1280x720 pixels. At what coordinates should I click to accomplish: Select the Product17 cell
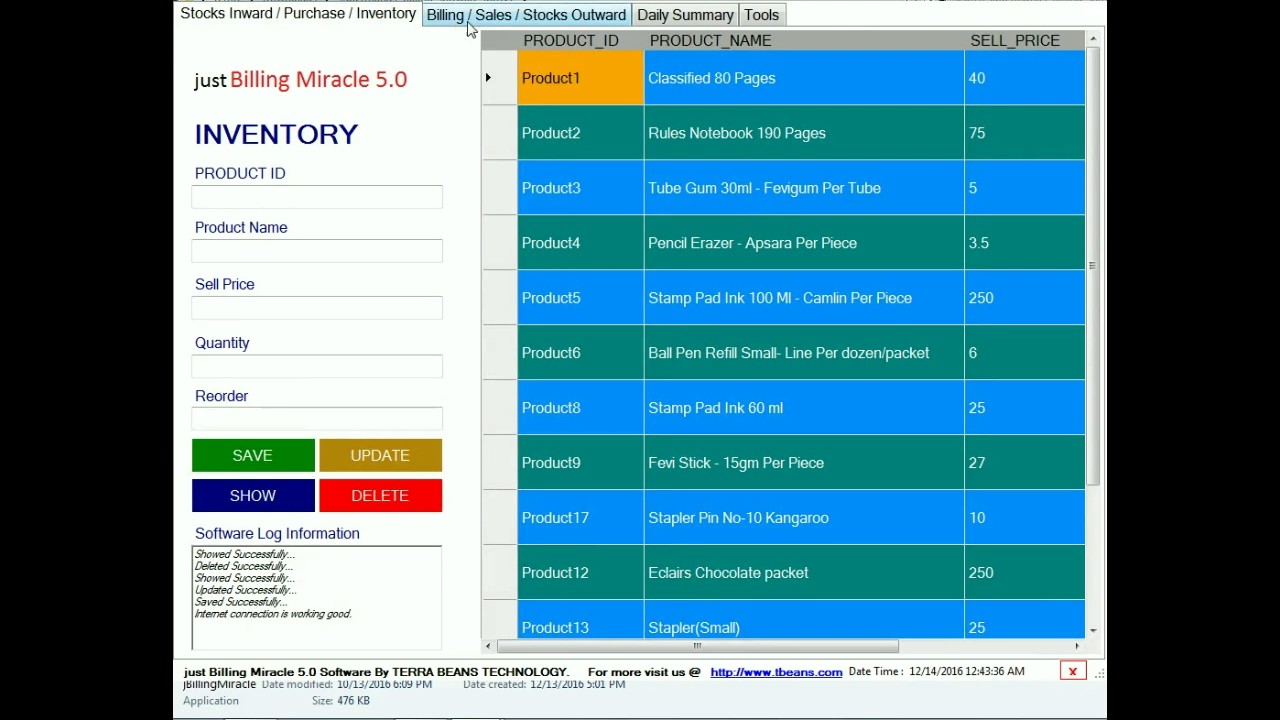(580, 518)
